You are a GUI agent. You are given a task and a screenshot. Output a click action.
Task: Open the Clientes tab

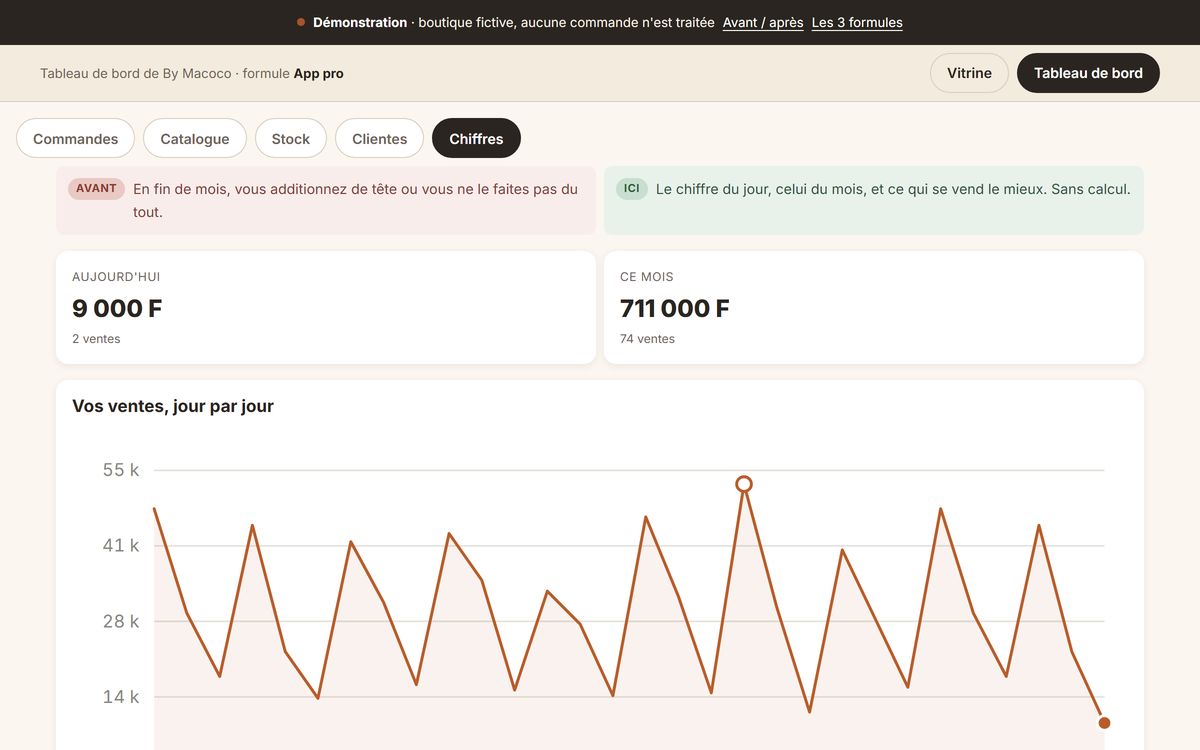click(x=380, y=139)
